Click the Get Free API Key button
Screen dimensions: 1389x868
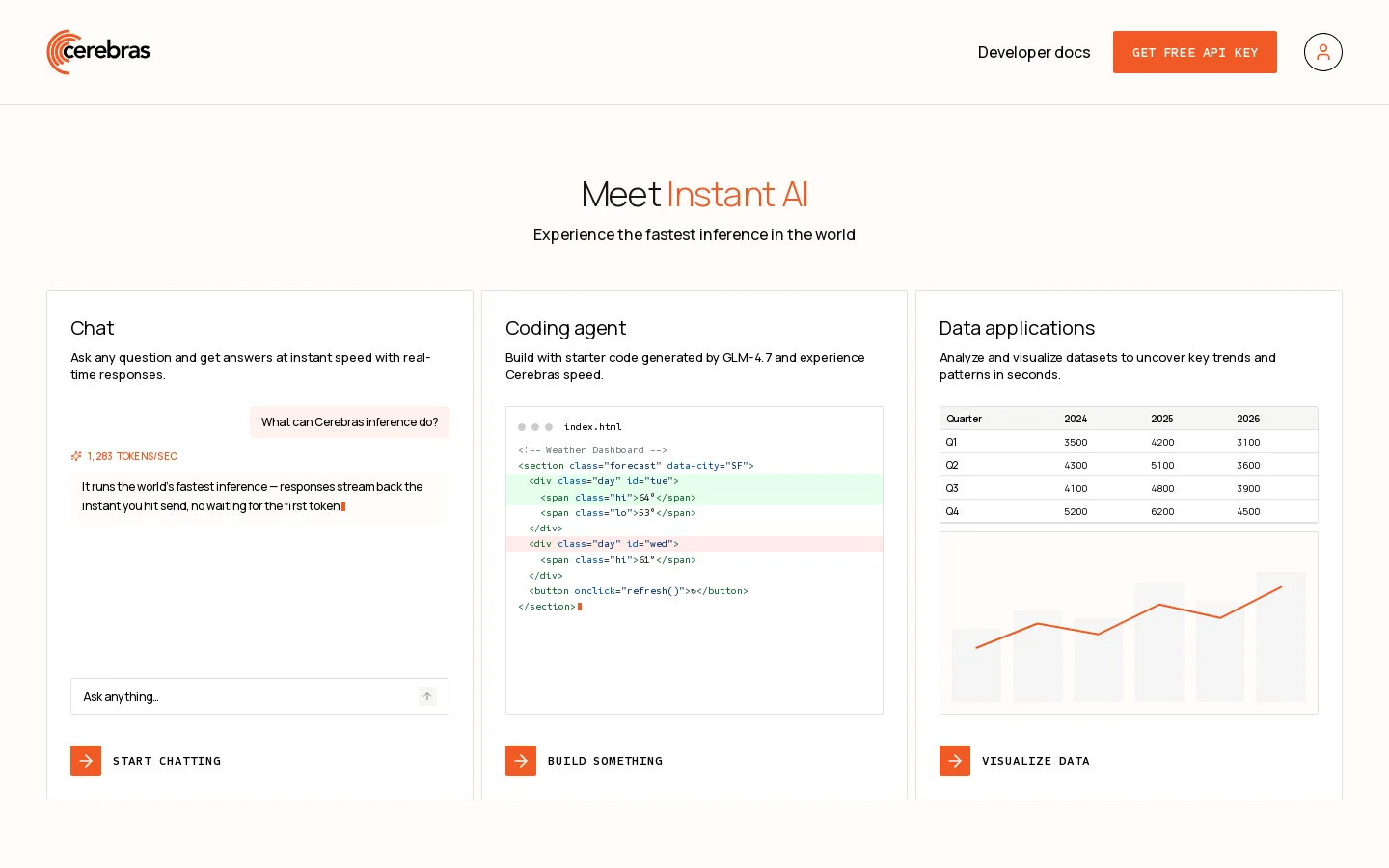[1195, 52]
